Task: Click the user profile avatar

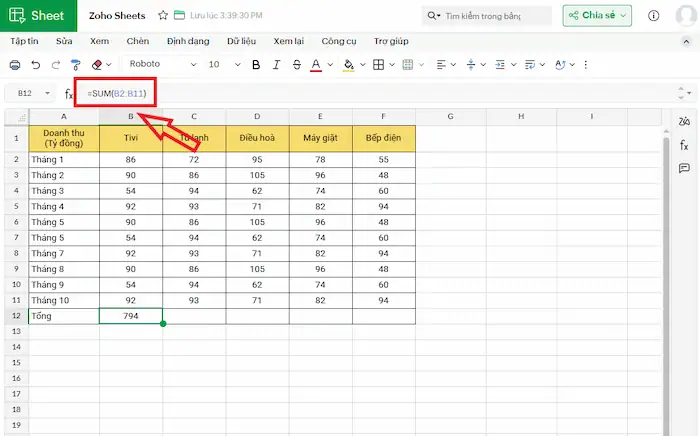Action: click(686, 16)
